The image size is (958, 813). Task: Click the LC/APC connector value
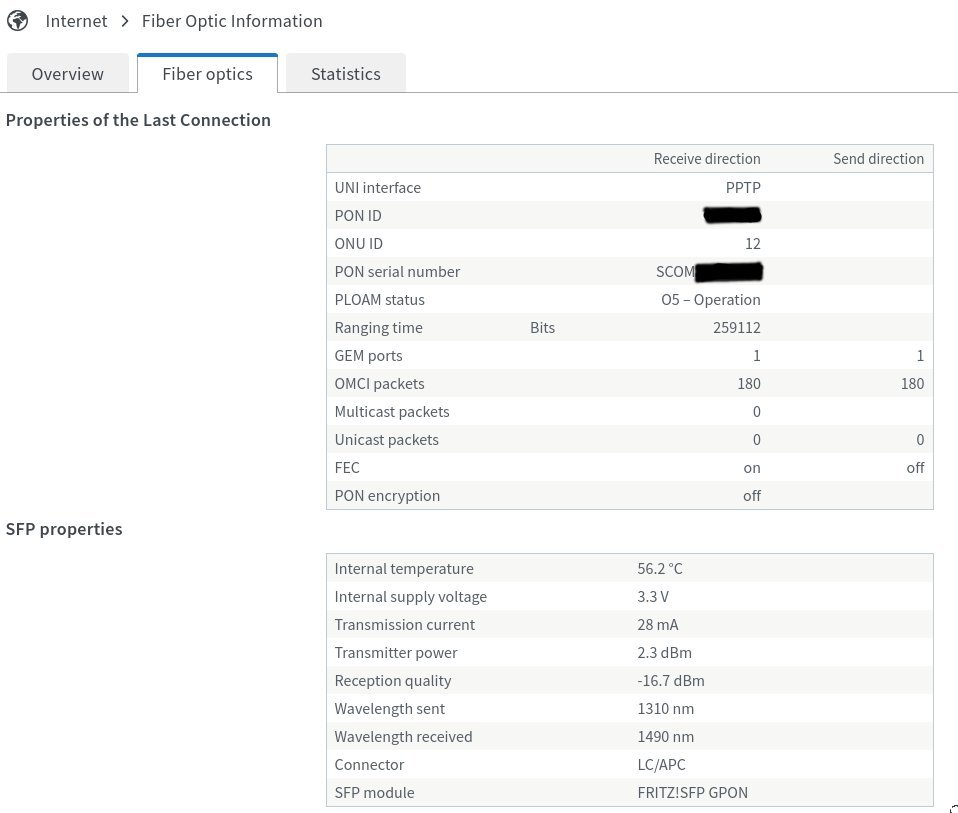pyautogui.click(x=663, y=765)
